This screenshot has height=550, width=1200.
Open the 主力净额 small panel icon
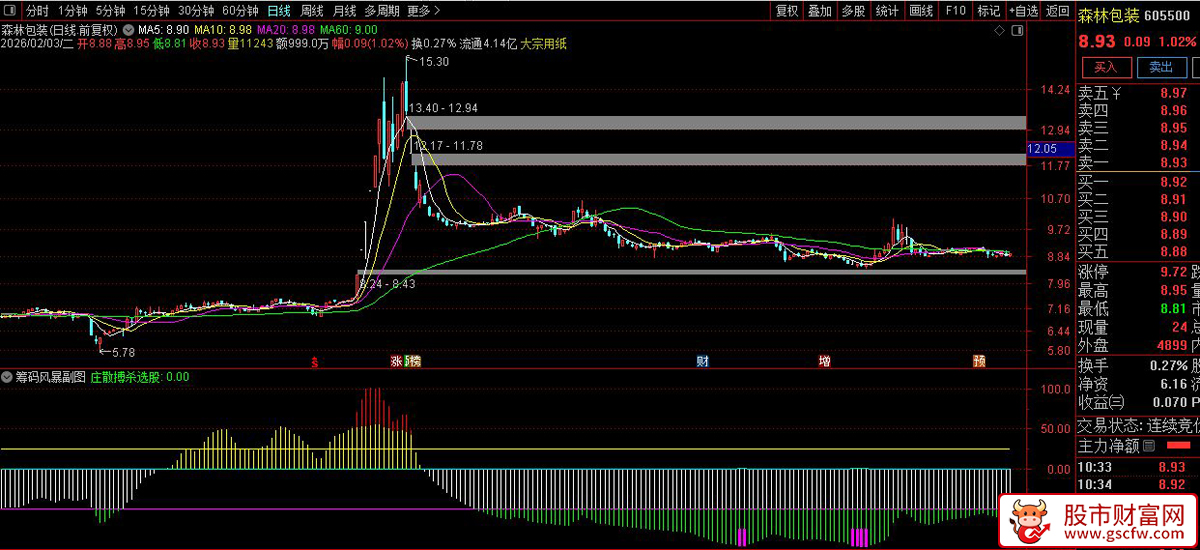pyautogui.click(x=1149, y=446)
